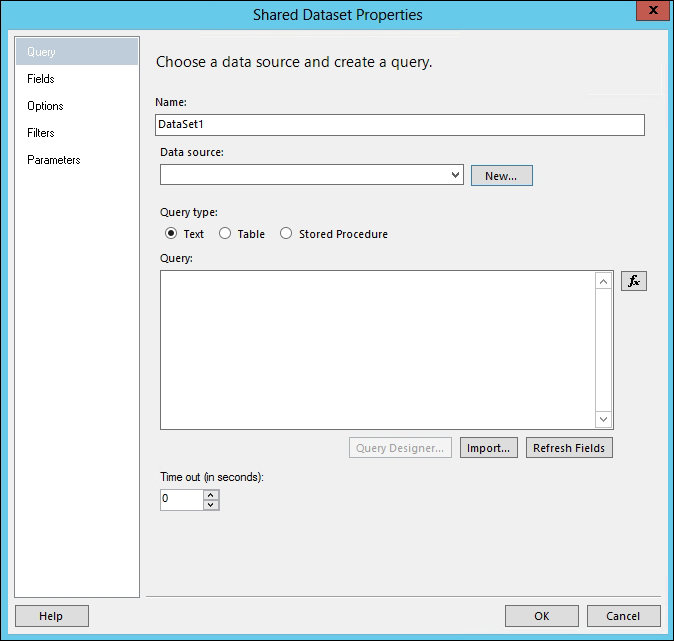Screen dimensions: 674x641
Task: Click New to create data source
Action: [x=501, y=176]
